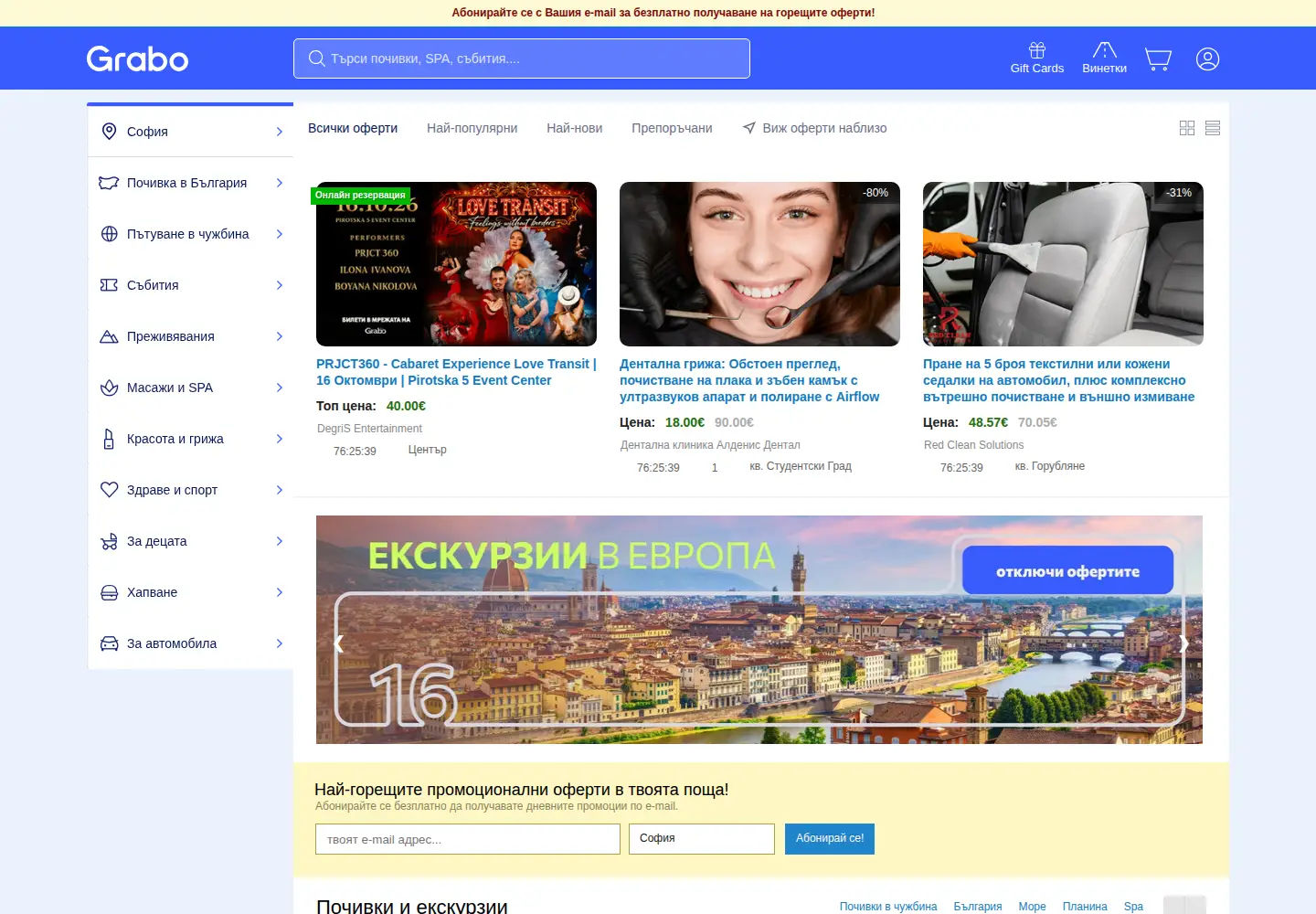Open the София city dropdown in subscription form
This screenshot has height=914, width=1316.
(x=702, y=839)
